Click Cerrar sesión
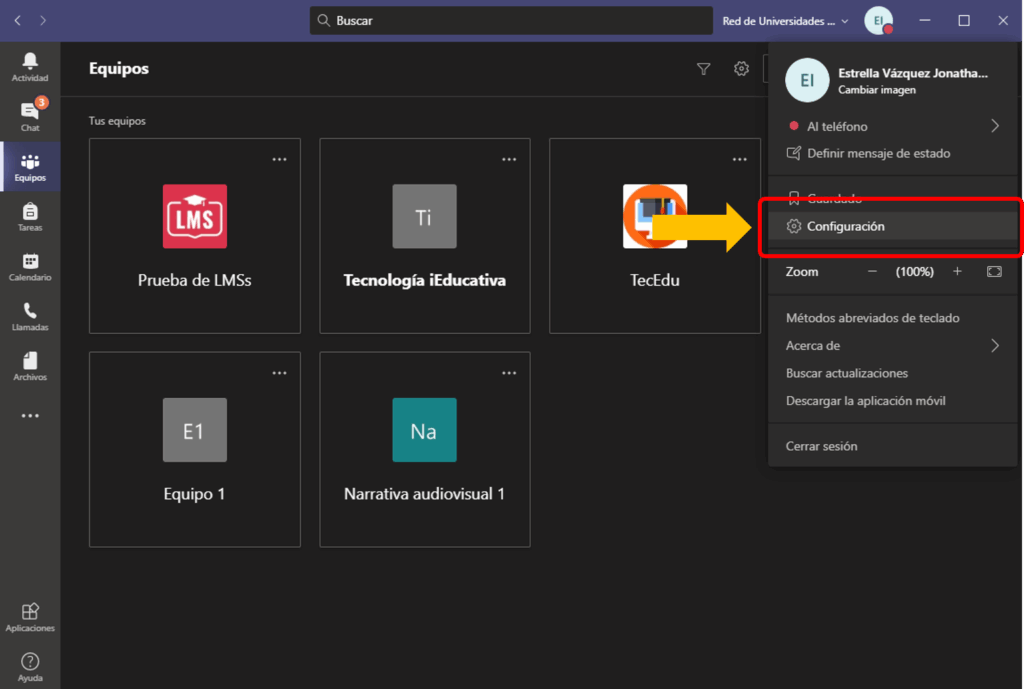The width and height of the screenshot is (1024, 689). [x=821, y=446]
